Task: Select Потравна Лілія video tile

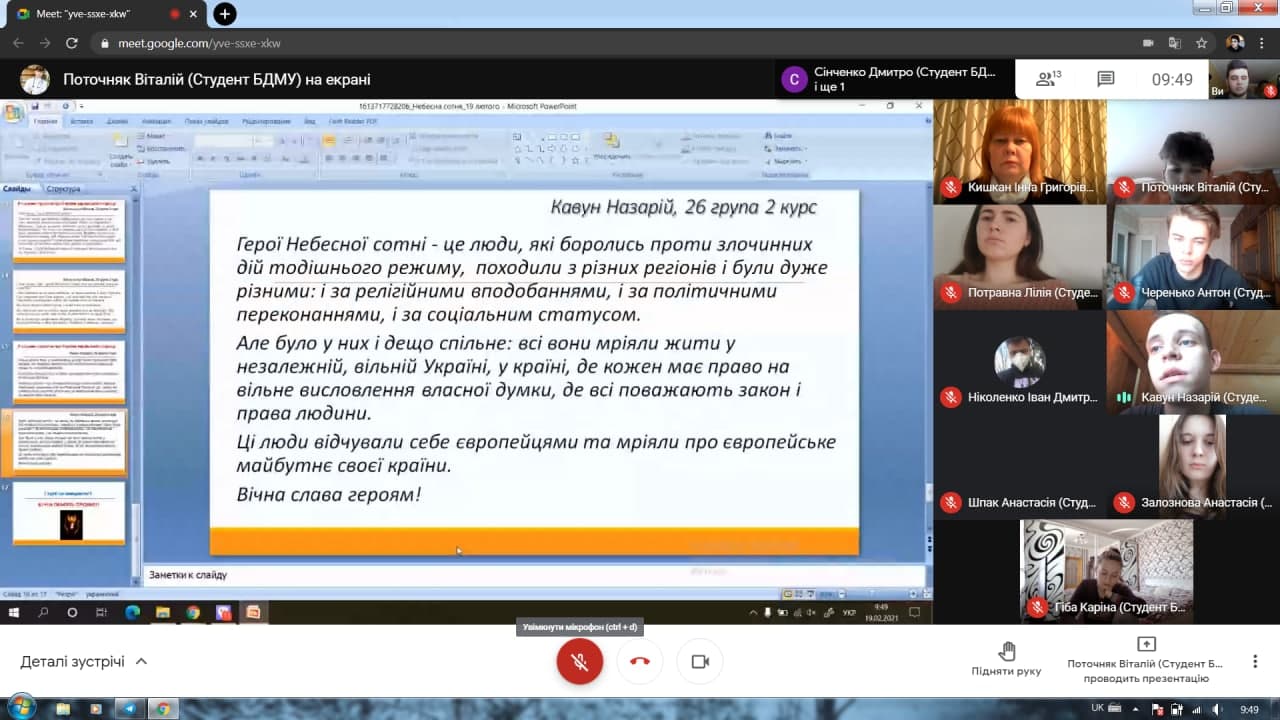Action: (1019, 256)
